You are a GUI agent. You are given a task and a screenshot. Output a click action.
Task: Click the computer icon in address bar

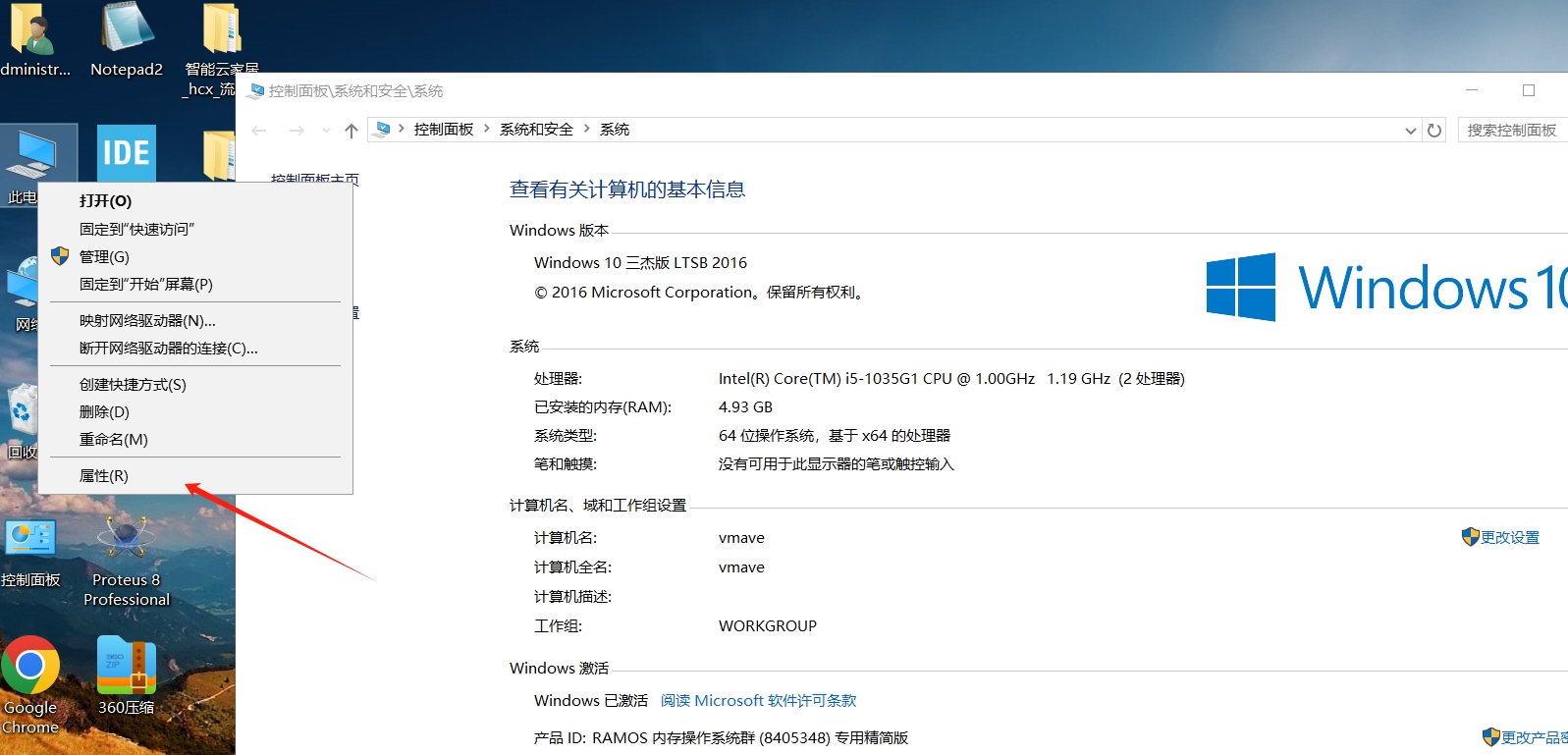tap(383, 129)
